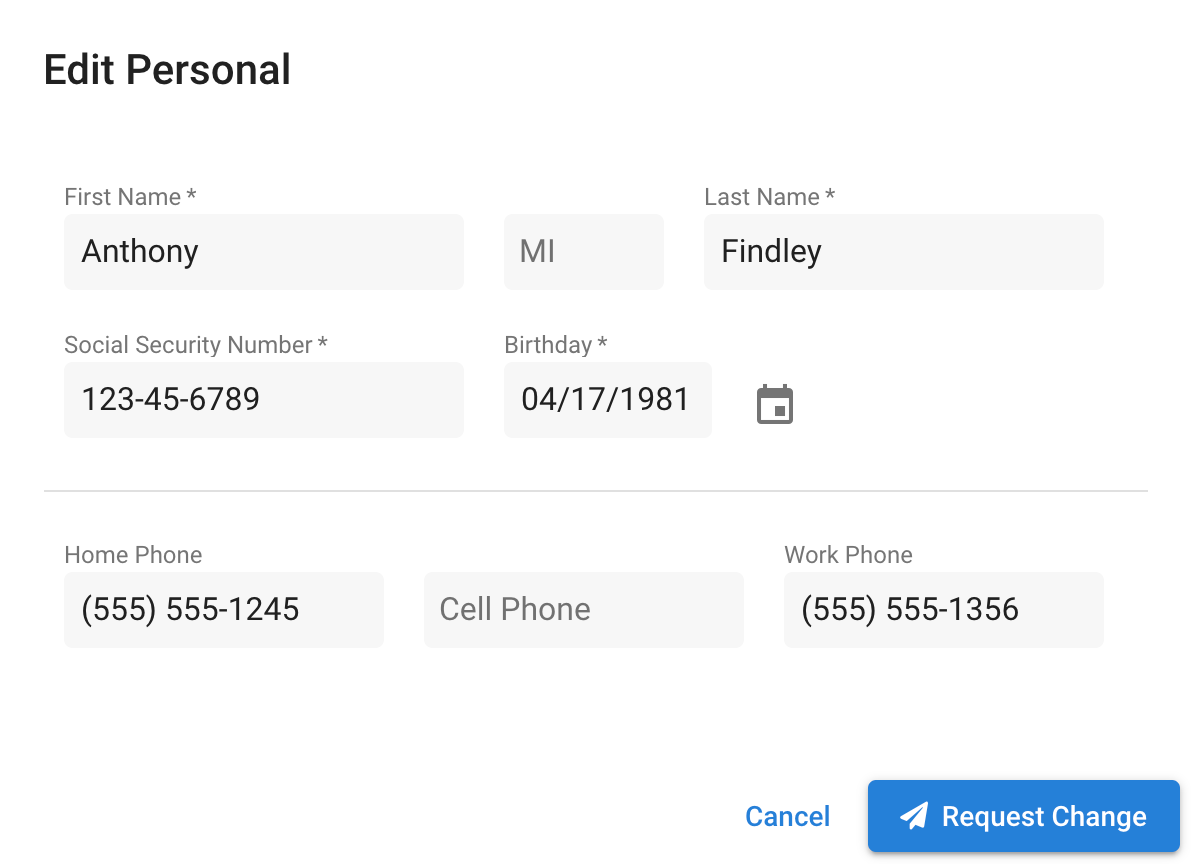
Task: Focus the MI middle initial field
Action: point(584,252)
